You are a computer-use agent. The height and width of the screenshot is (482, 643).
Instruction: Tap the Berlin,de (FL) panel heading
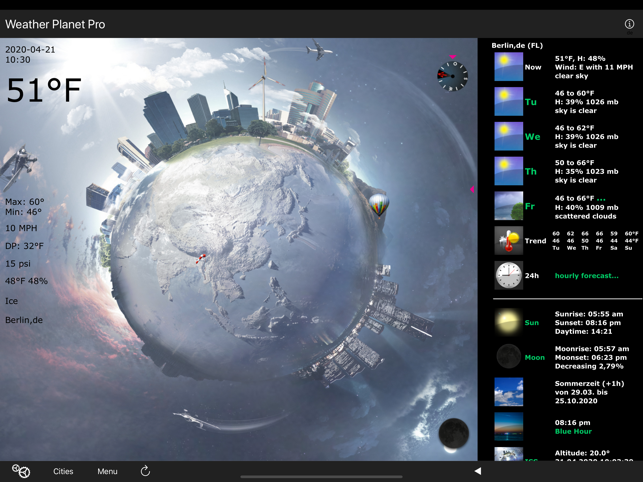pyautogui.click(x=517, y=46)
